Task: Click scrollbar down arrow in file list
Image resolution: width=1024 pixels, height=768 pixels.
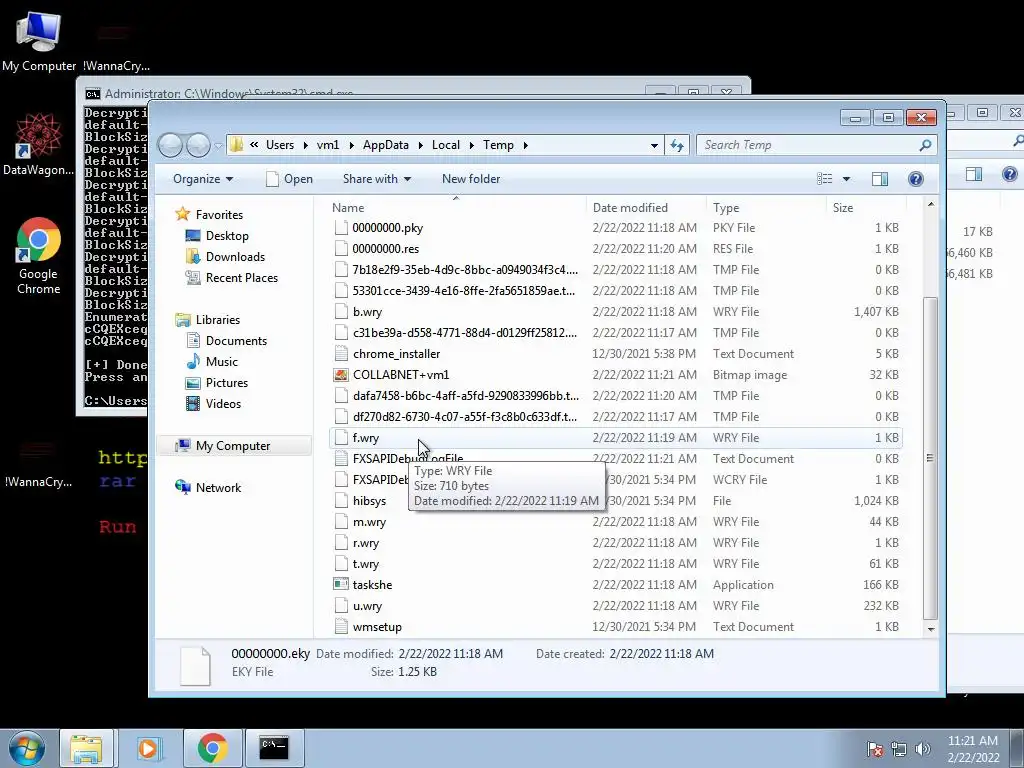Action: (x=931, y=629)
